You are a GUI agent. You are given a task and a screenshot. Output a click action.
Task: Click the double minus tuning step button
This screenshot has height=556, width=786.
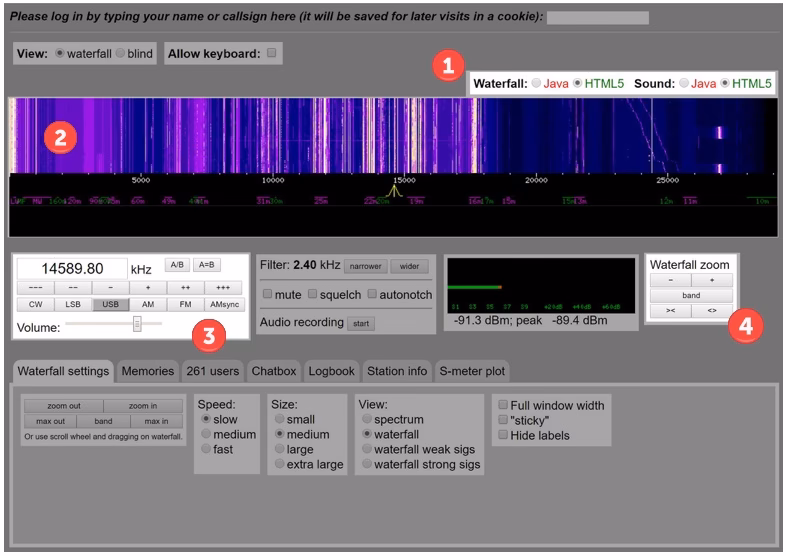73,288
